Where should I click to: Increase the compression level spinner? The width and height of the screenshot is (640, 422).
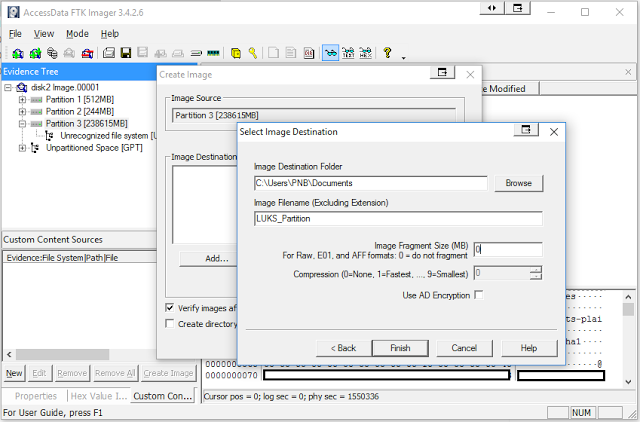pos(536,270)
